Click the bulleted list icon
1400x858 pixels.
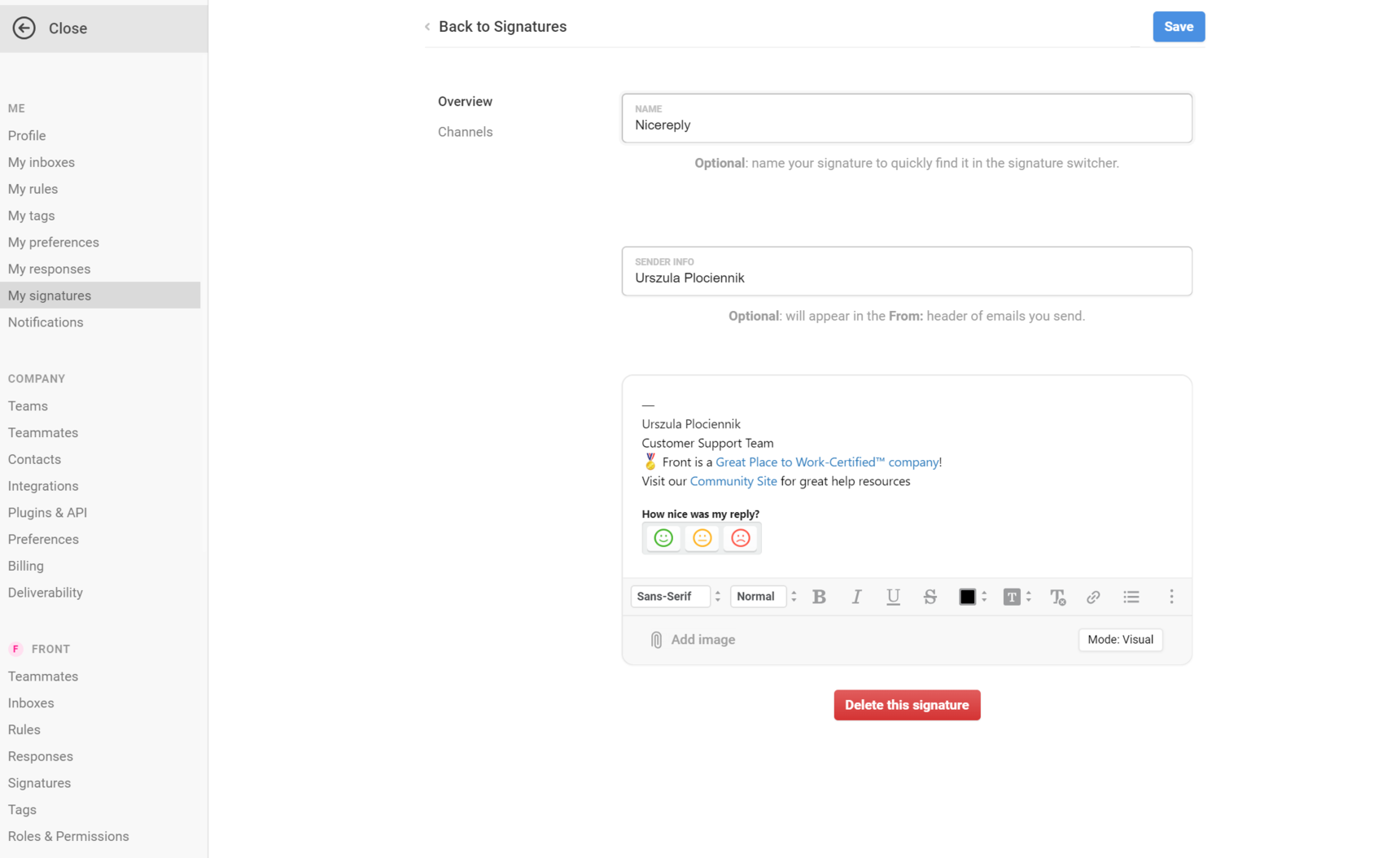point(1131,597)
